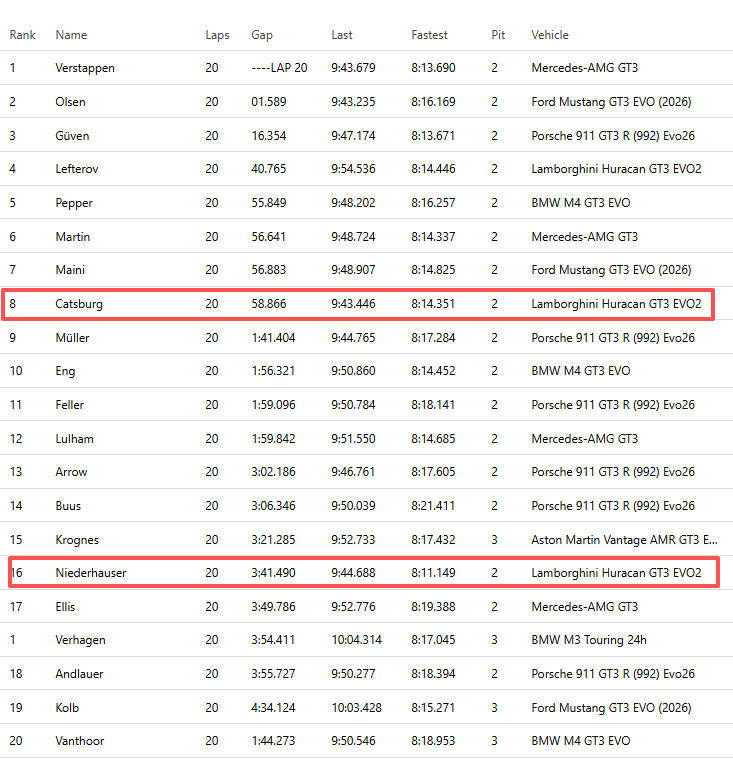Click Martin's fastest lap 8:14.337
733x766 pixels.
click(x=433, y=237)
